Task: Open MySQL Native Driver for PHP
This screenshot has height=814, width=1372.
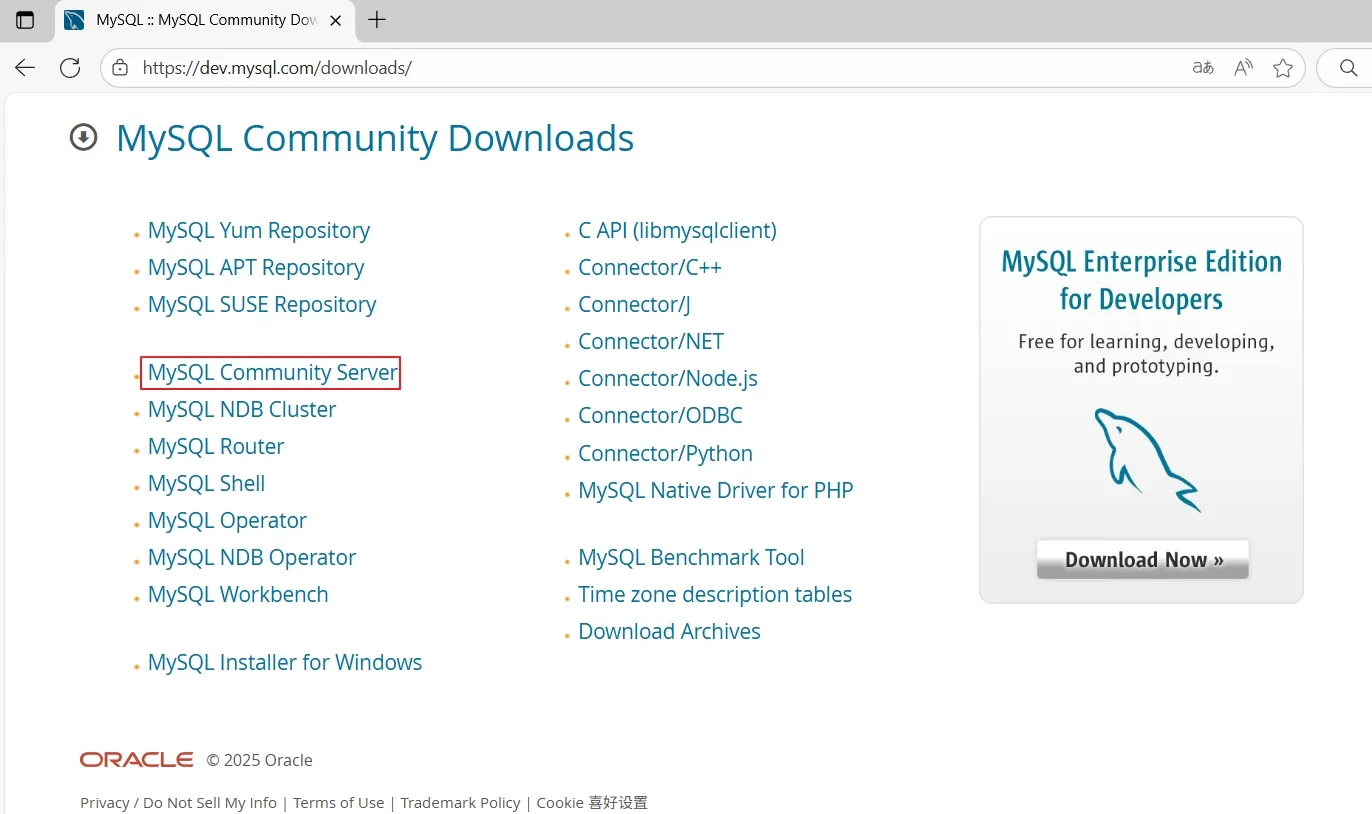Action: coord(716,490)
